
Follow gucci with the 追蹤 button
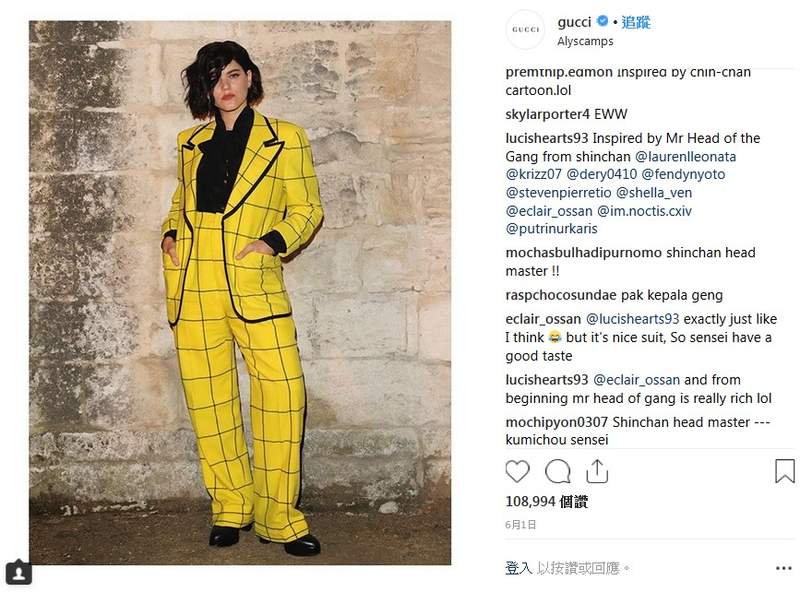point(636,22)
